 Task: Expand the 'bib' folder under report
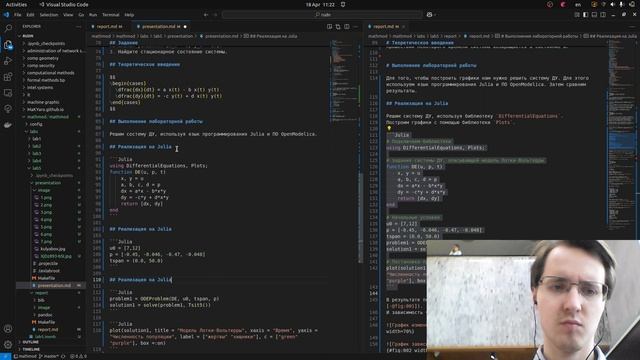[41, 300]
